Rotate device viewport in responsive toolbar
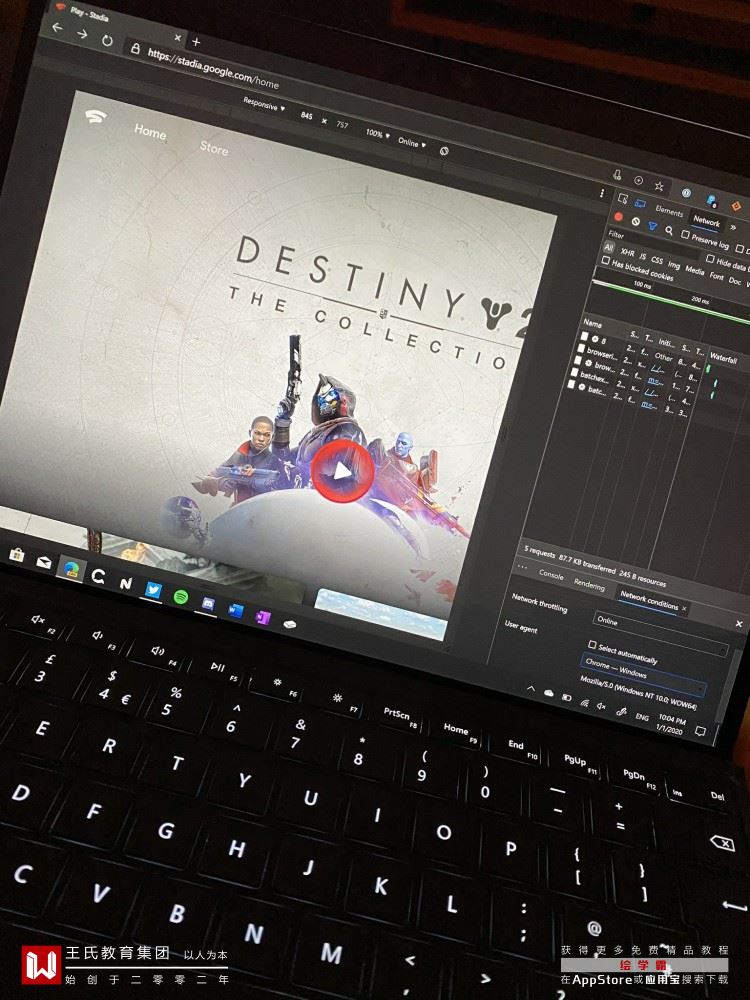750x1000 pixels. [445, 151]
